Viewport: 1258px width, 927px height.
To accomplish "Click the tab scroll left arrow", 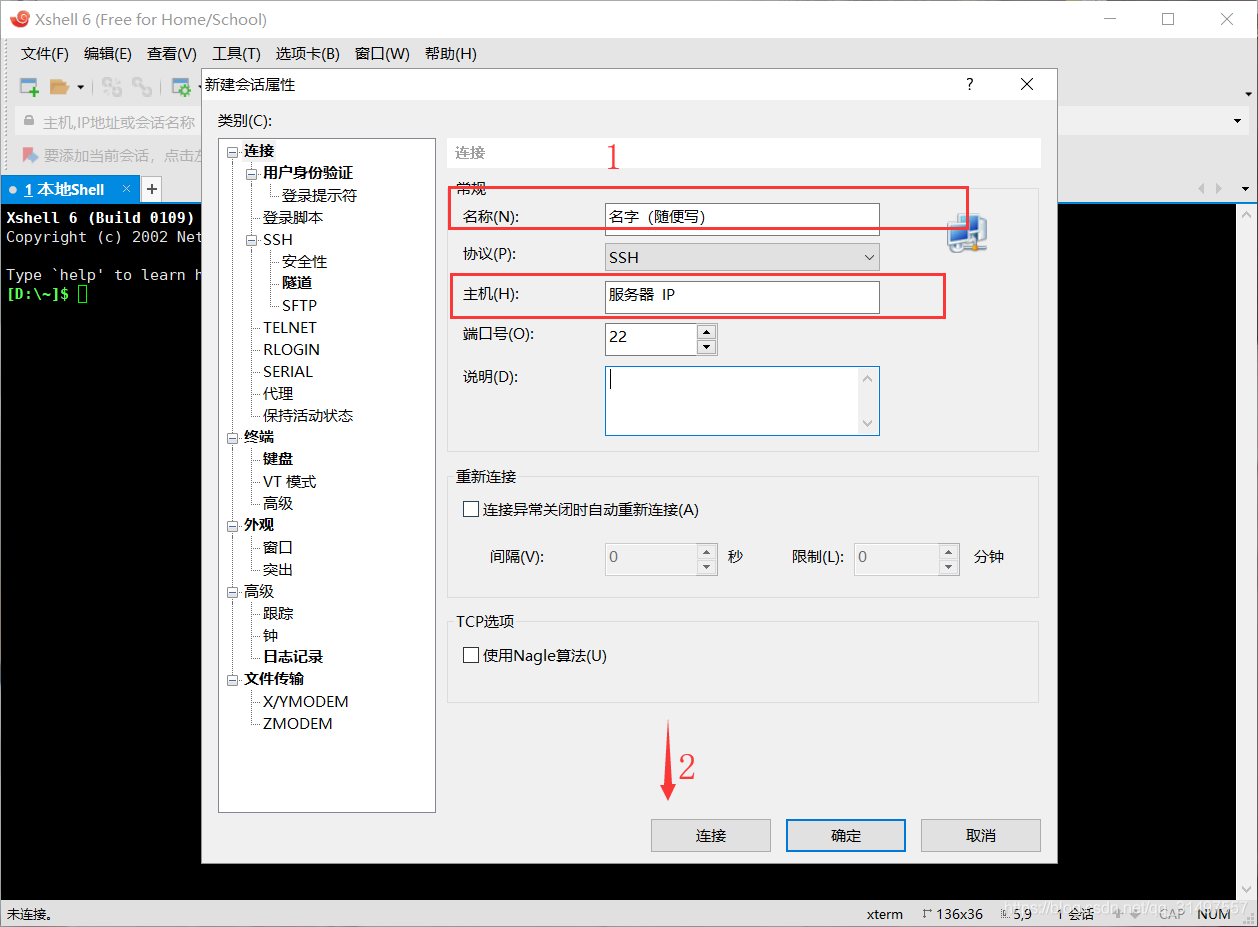I will click(x=1203, y=188).
